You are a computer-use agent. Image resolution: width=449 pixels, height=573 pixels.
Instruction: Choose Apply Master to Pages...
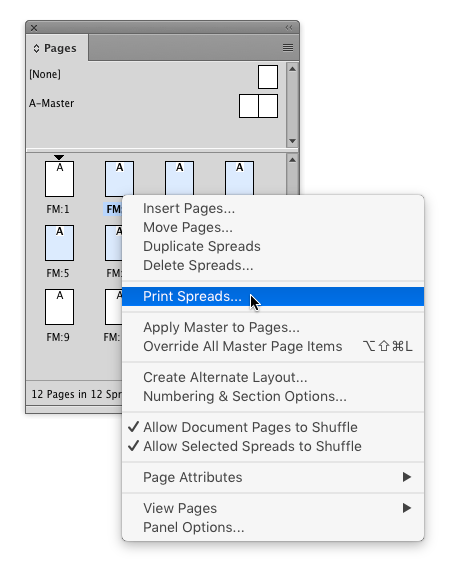tap(273, 327)
